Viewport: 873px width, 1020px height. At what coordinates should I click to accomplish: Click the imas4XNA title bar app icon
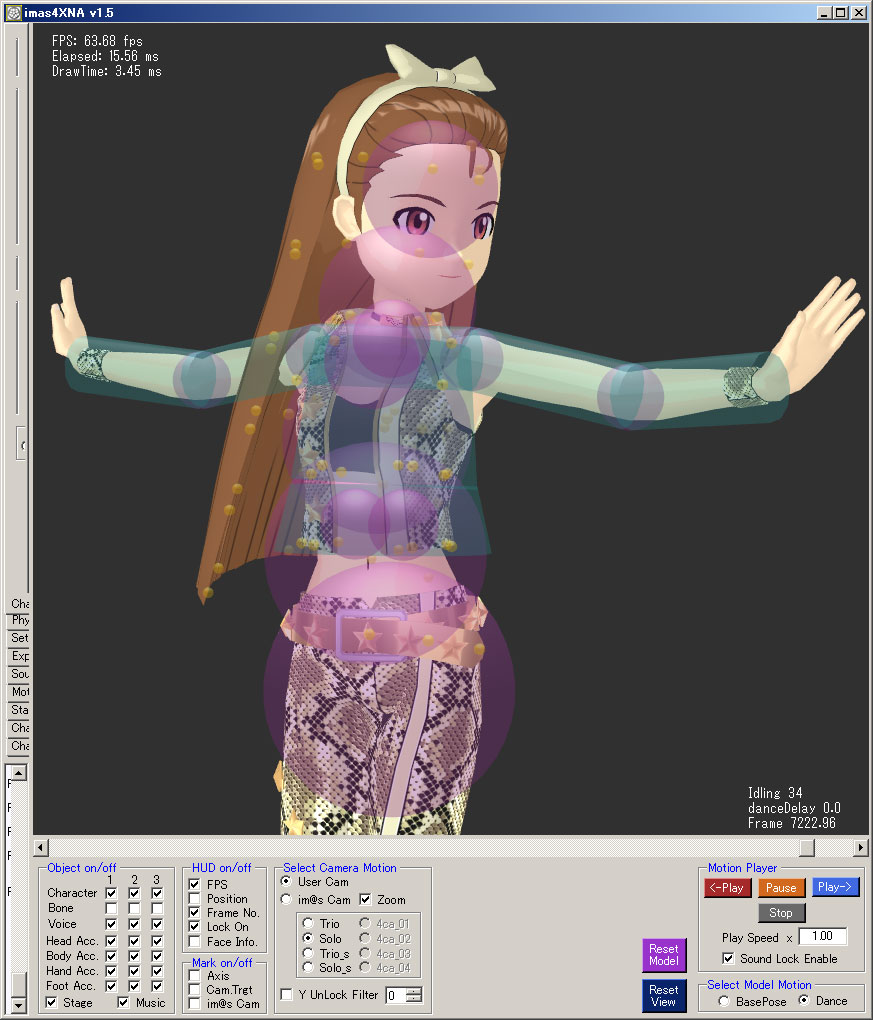pyautogui.click(x=13, y=12)
